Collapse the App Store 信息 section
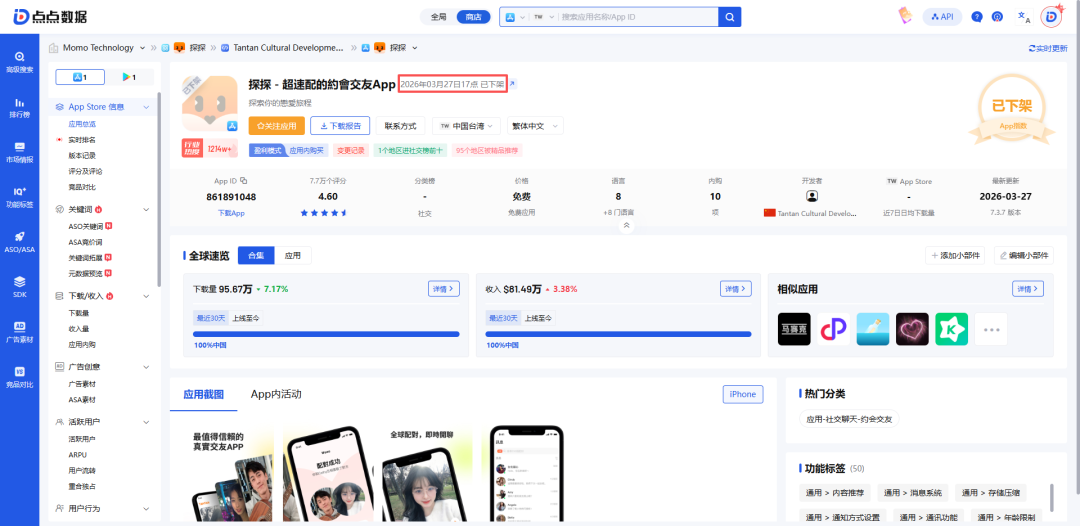The width and height of the screenshot is (1080, 526). click(x=146, y=107)
